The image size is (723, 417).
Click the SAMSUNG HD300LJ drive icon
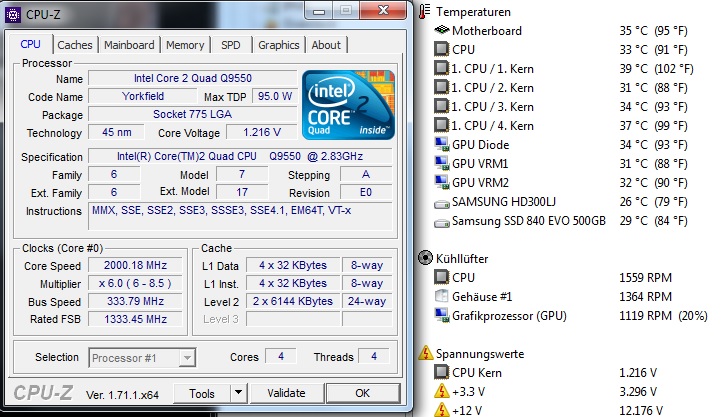coord(442,203)
